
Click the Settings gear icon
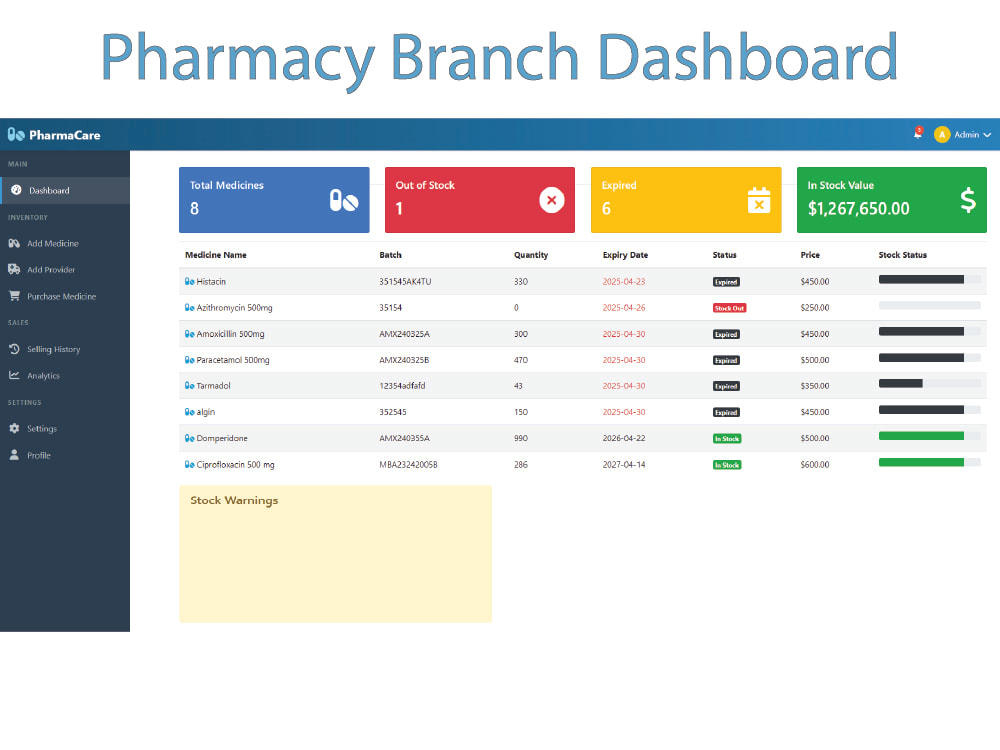pyautogui.click(x=14, y=429)
